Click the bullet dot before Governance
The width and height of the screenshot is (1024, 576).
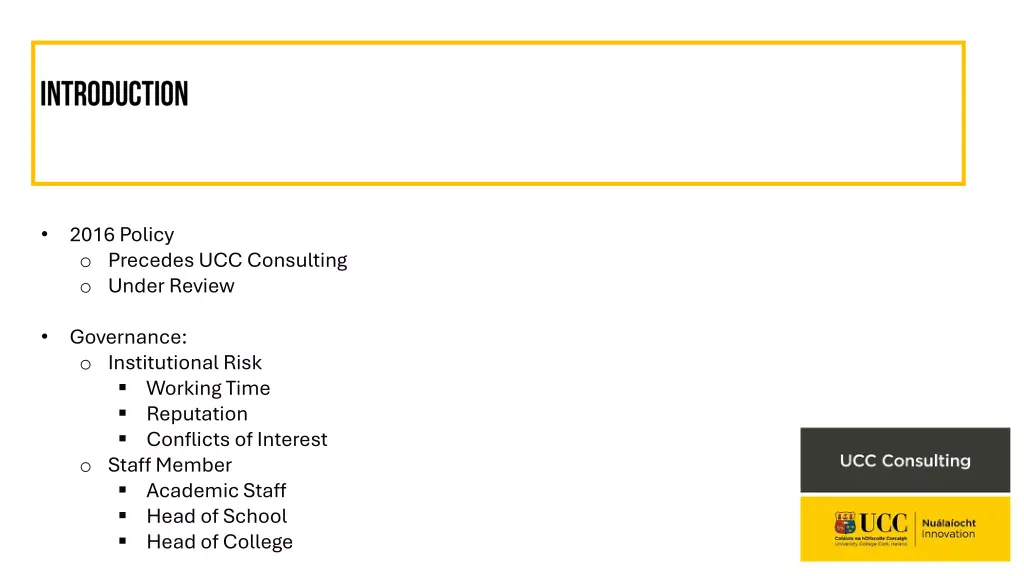tap(45, 337)
